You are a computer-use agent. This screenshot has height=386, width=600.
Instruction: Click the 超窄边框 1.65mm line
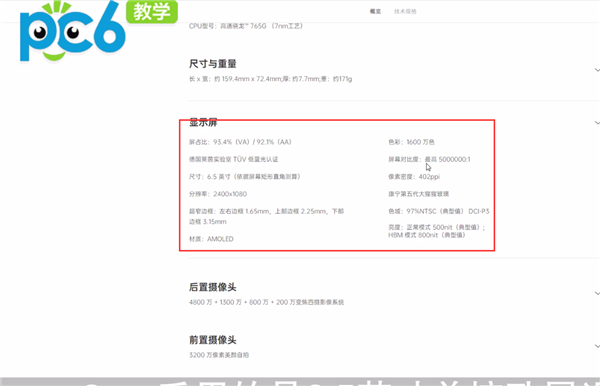pos(266,217)
